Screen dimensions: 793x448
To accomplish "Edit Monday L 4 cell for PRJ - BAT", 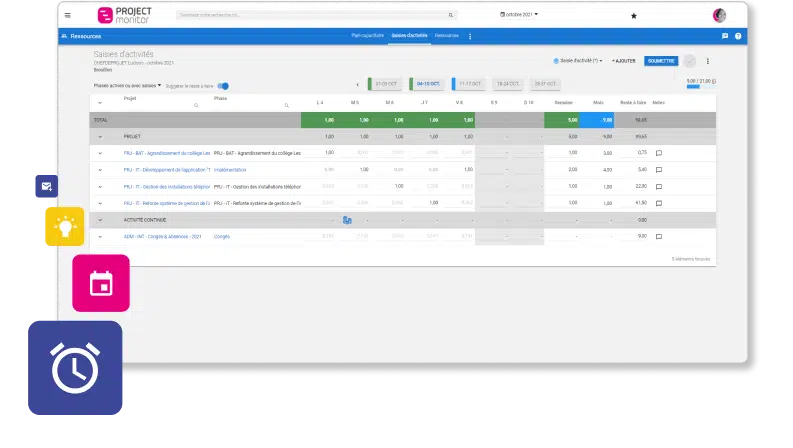I will click(321, 153).
